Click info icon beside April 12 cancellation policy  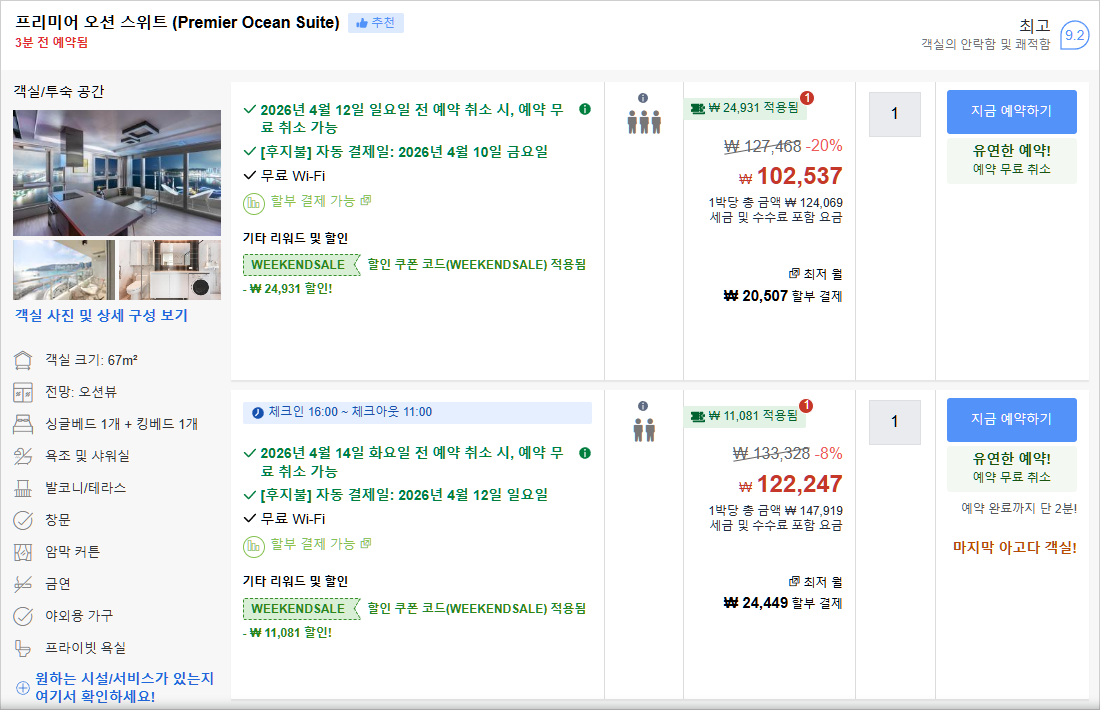(585, 109)
